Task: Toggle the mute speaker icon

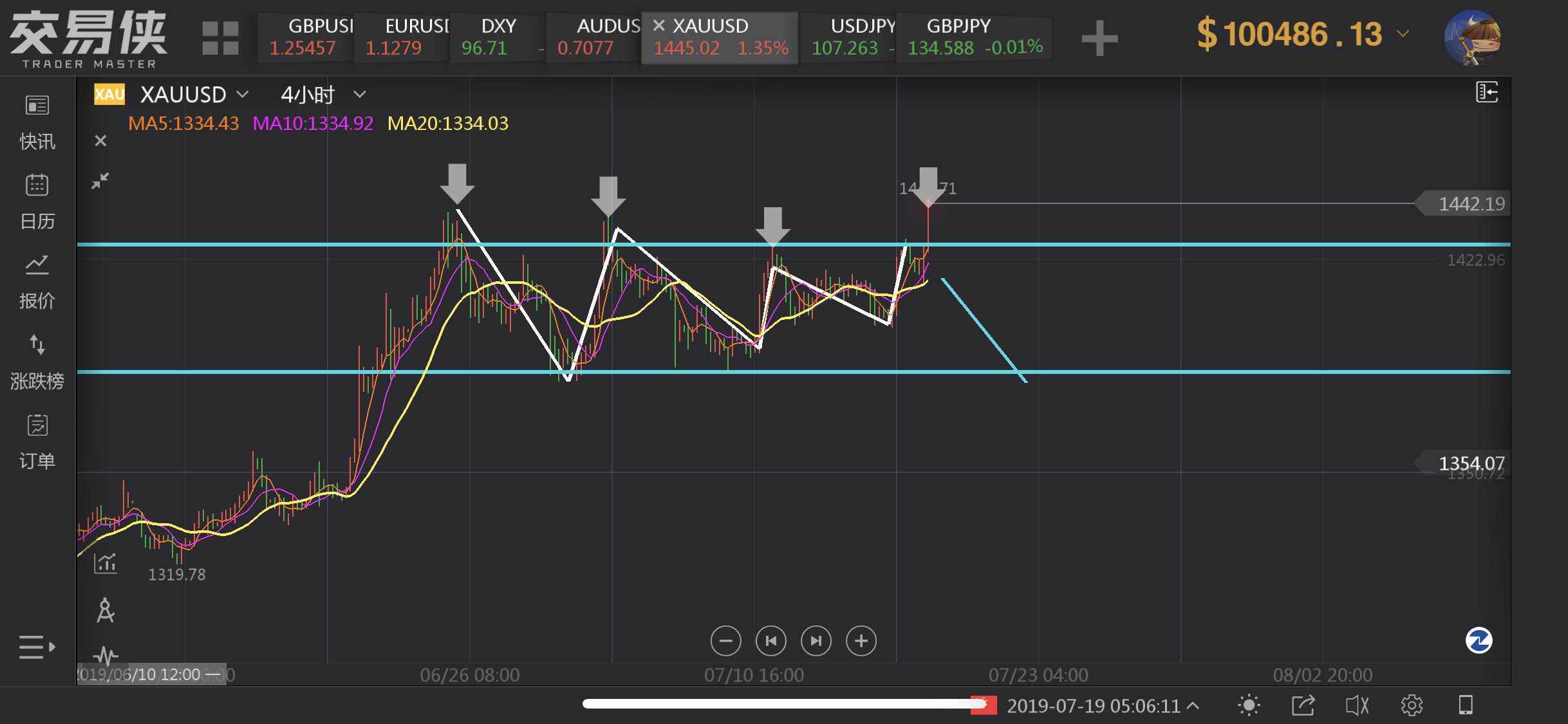Action: coord(1357,705)
